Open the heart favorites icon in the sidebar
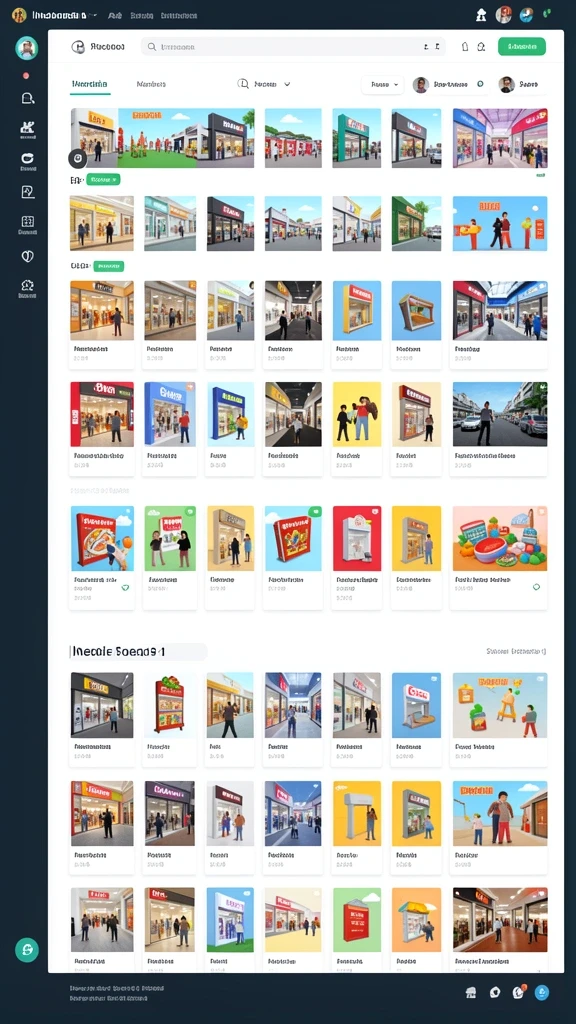 (x=27, y=256)
